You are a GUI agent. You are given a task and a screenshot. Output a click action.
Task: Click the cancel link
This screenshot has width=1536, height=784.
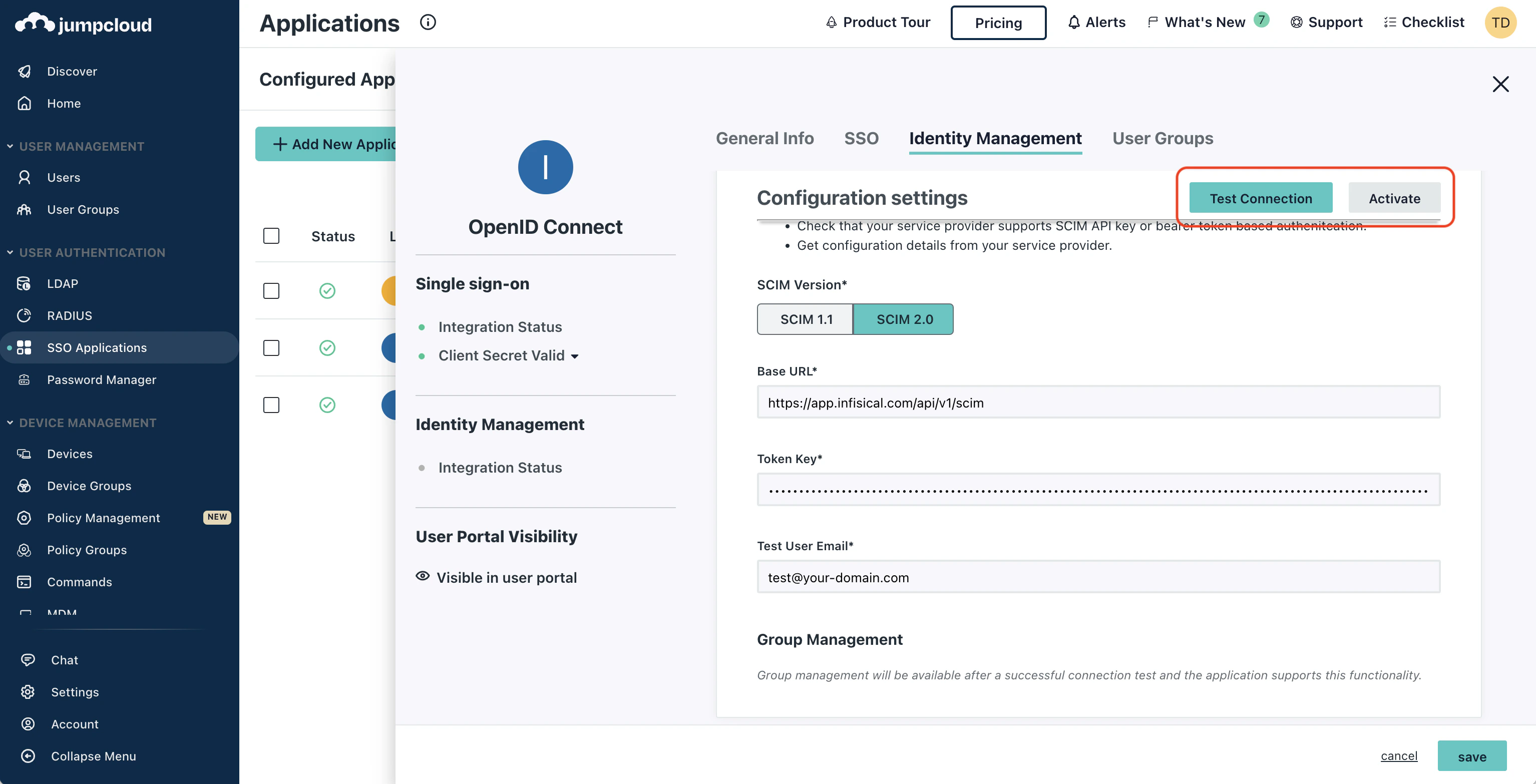tap(1399, 755)
